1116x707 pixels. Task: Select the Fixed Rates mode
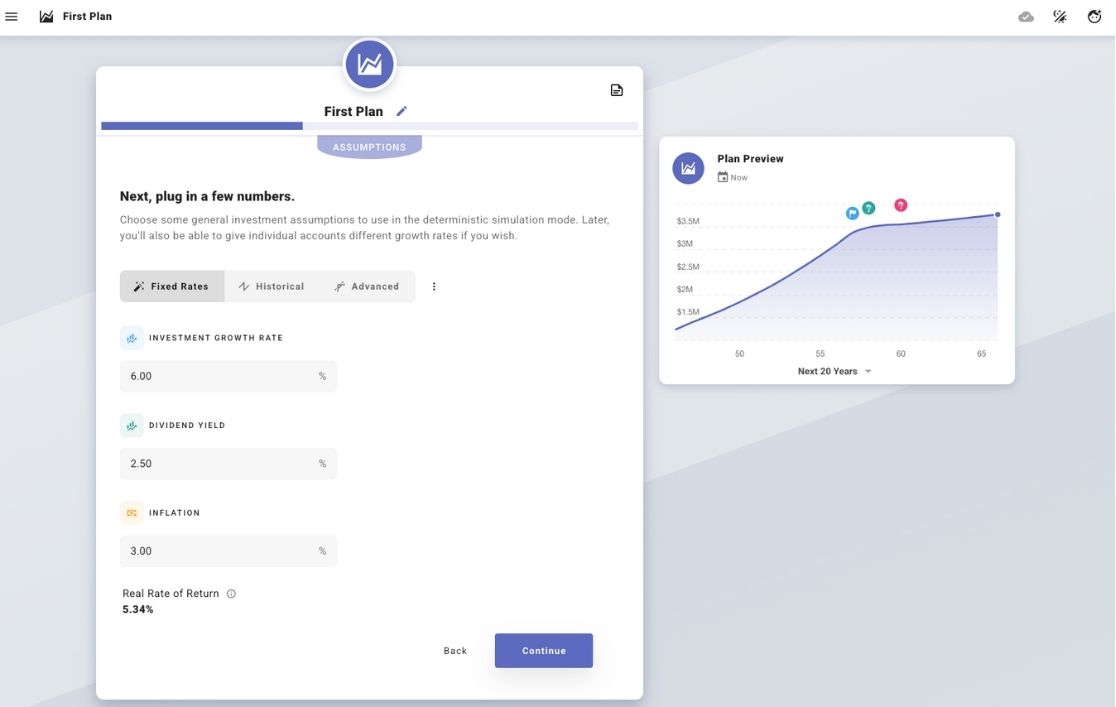coord(172,287)
